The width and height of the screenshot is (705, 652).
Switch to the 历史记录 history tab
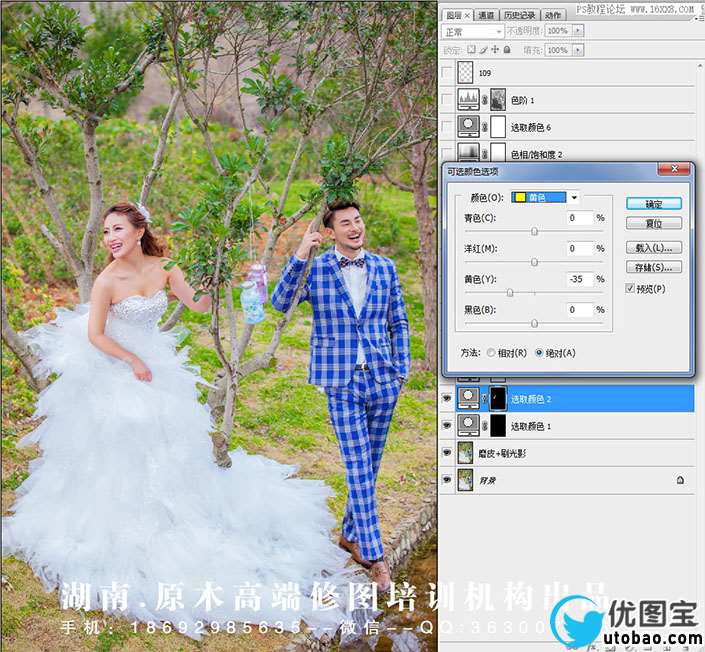click(x=519, y=15)
